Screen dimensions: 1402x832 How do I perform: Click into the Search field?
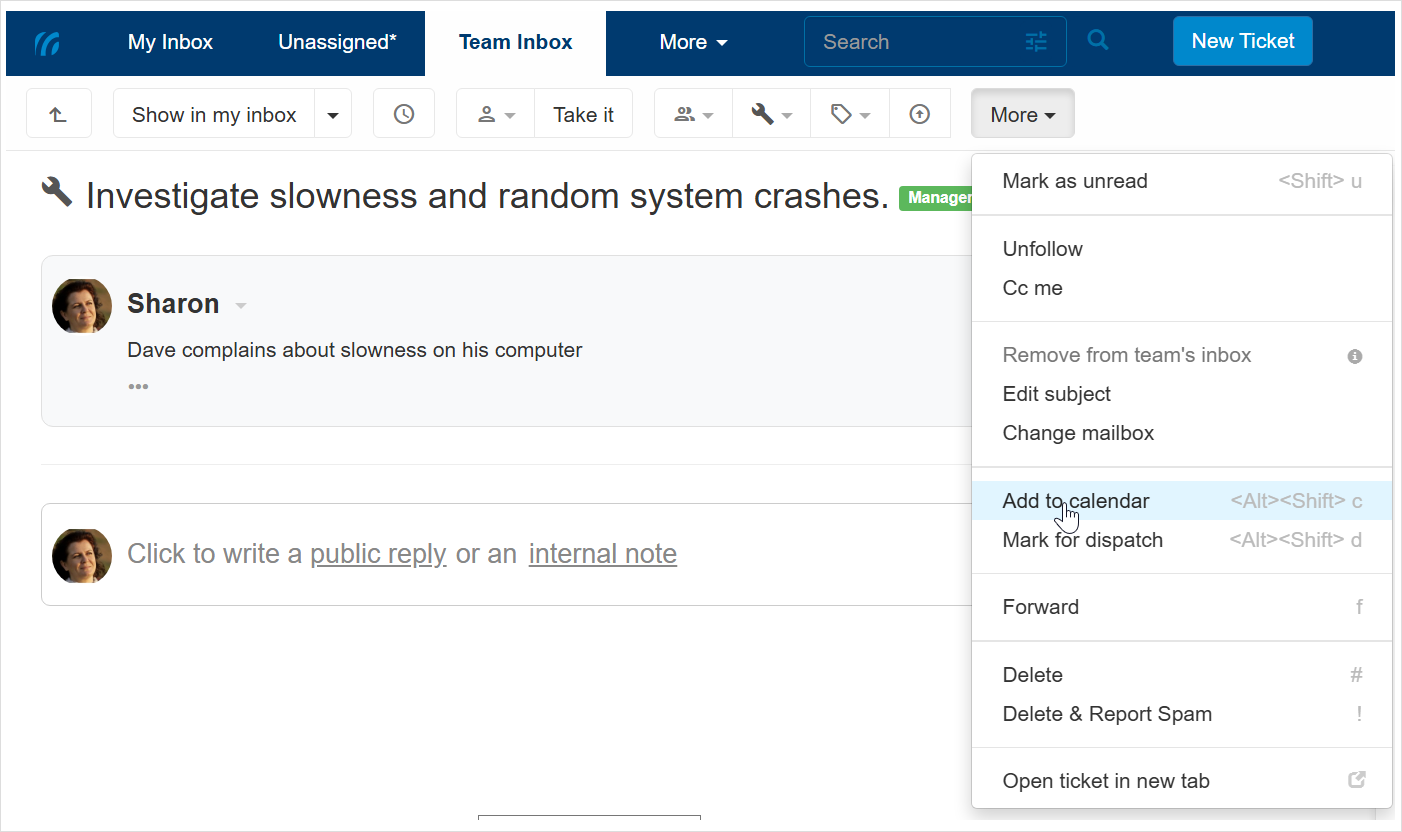point(915,42)
